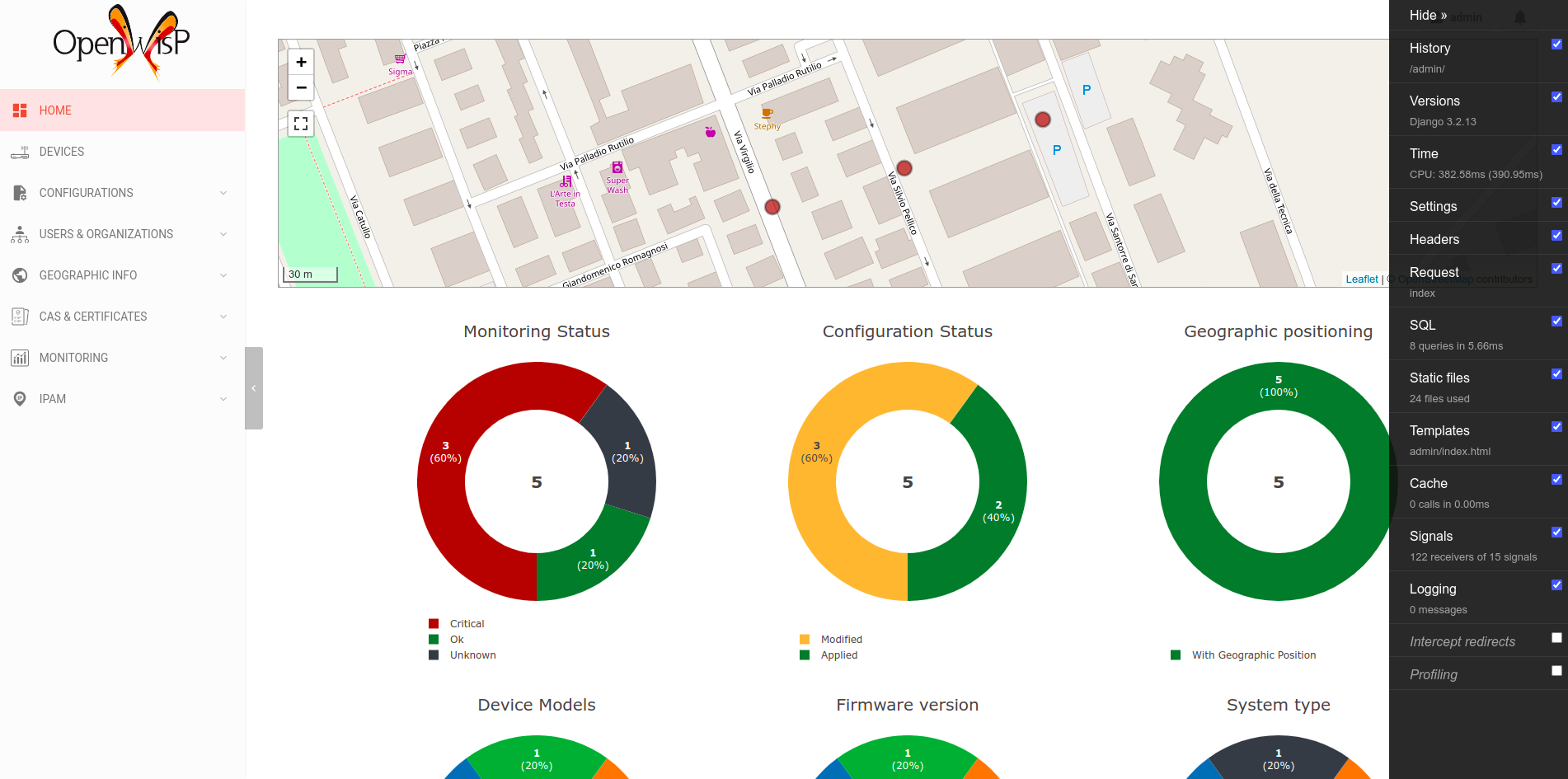Click the Monitoring chart icon
This screenshot has width=1568, height=779.
20,358
